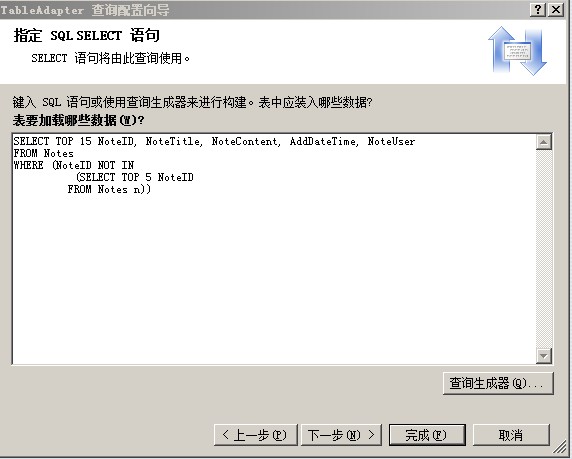The width and height of the screenshot is (572, 459).
Task: Click the TableAdapter 查询配置向导 title bar
Action: pos(85,10)
